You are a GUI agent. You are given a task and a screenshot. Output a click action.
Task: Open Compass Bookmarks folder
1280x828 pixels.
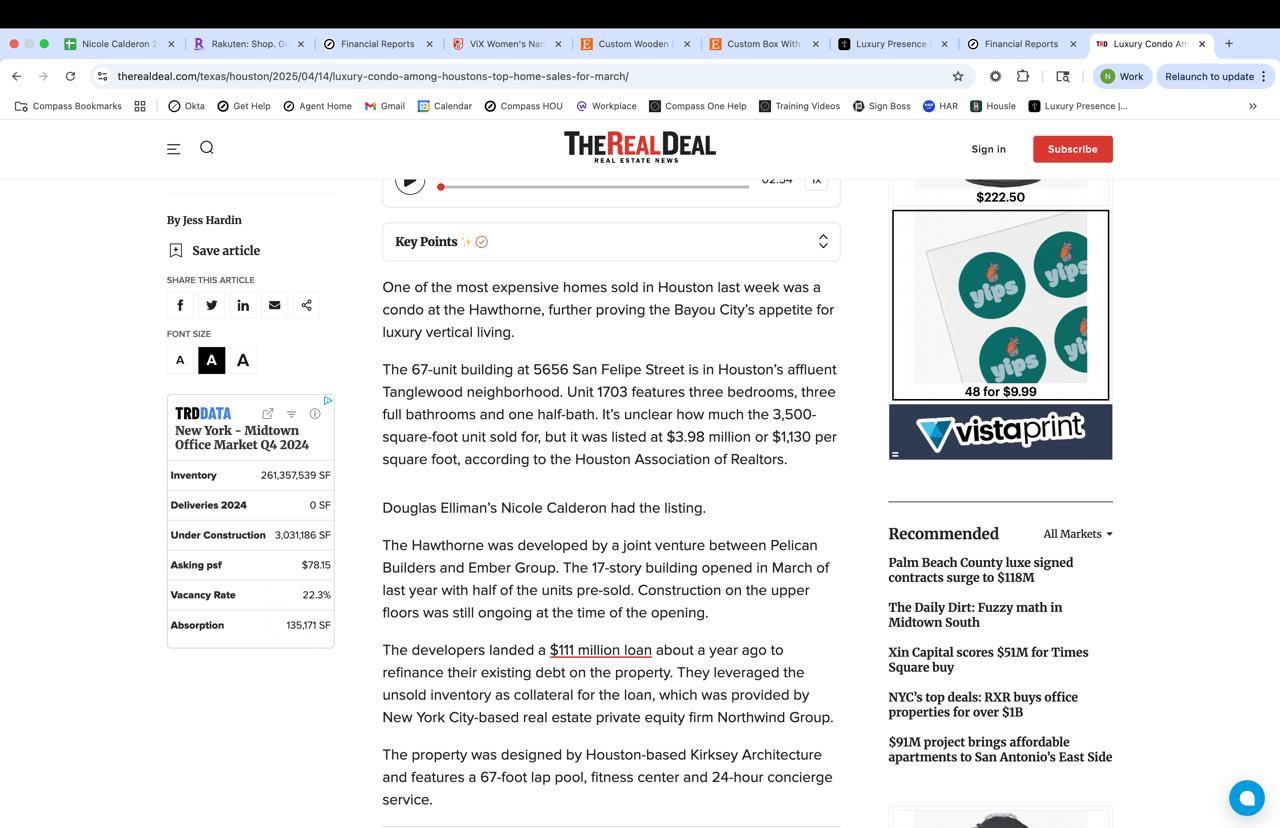[x=68, y=106]
